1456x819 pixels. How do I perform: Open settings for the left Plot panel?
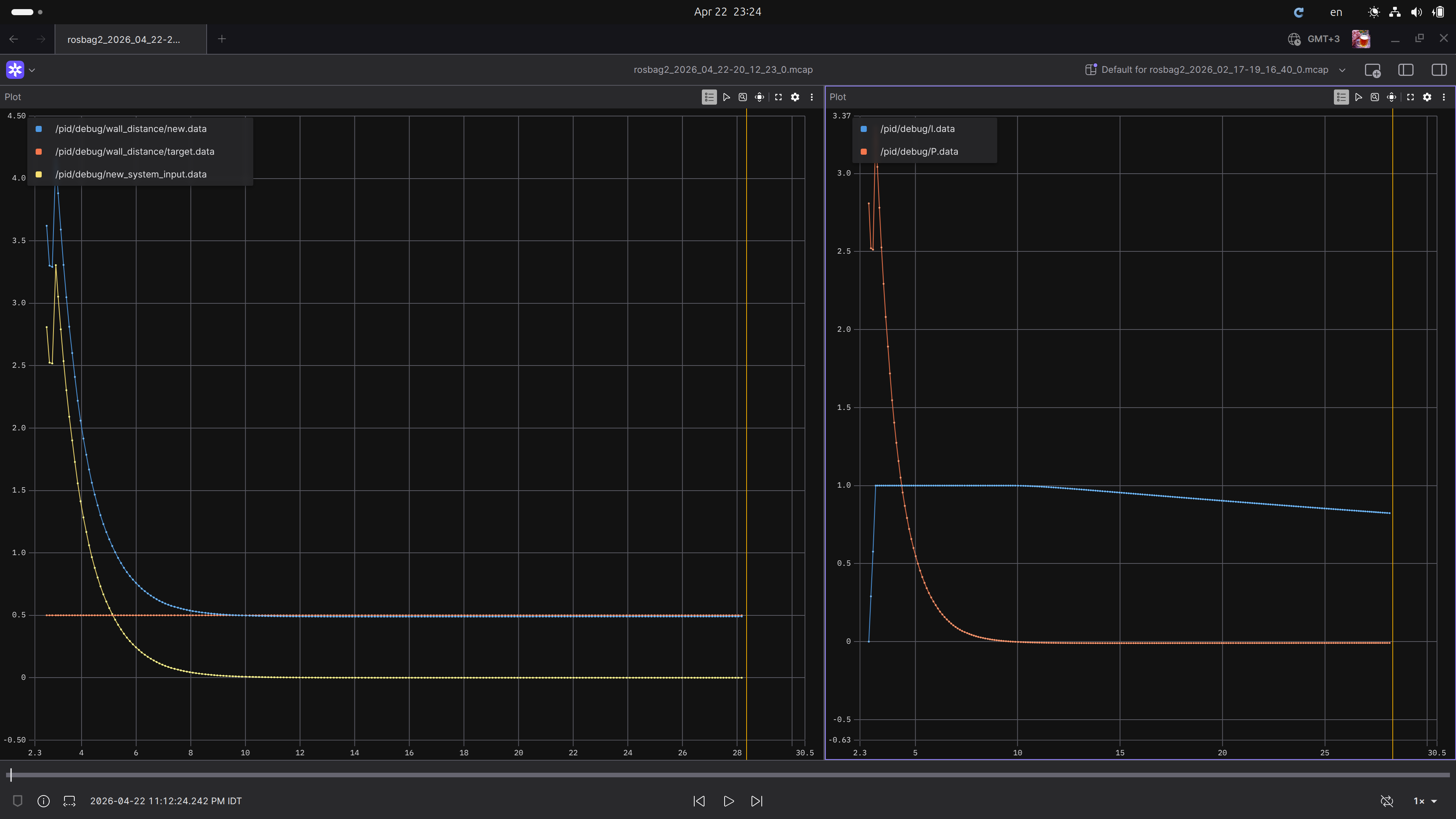coord(795,97)
